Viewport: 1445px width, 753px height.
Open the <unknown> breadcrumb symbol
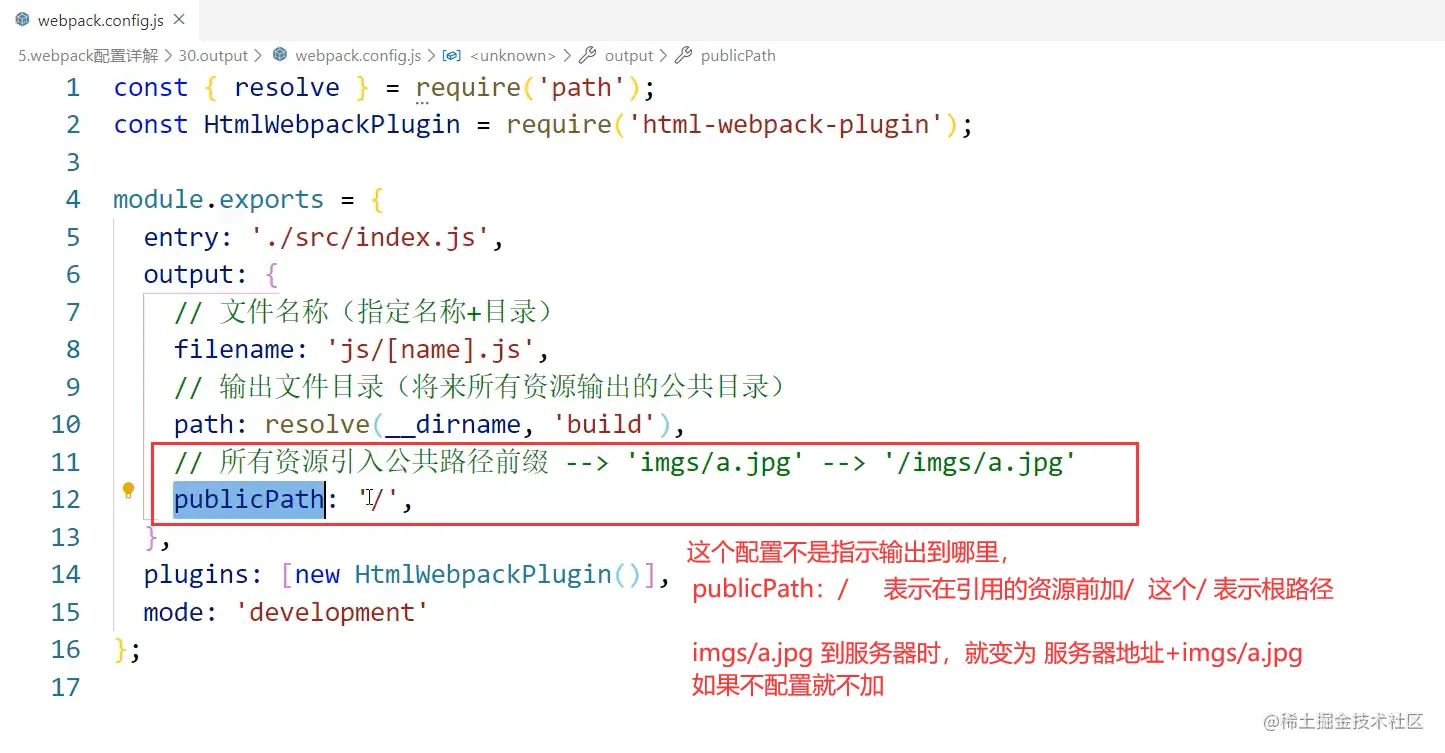512,56
